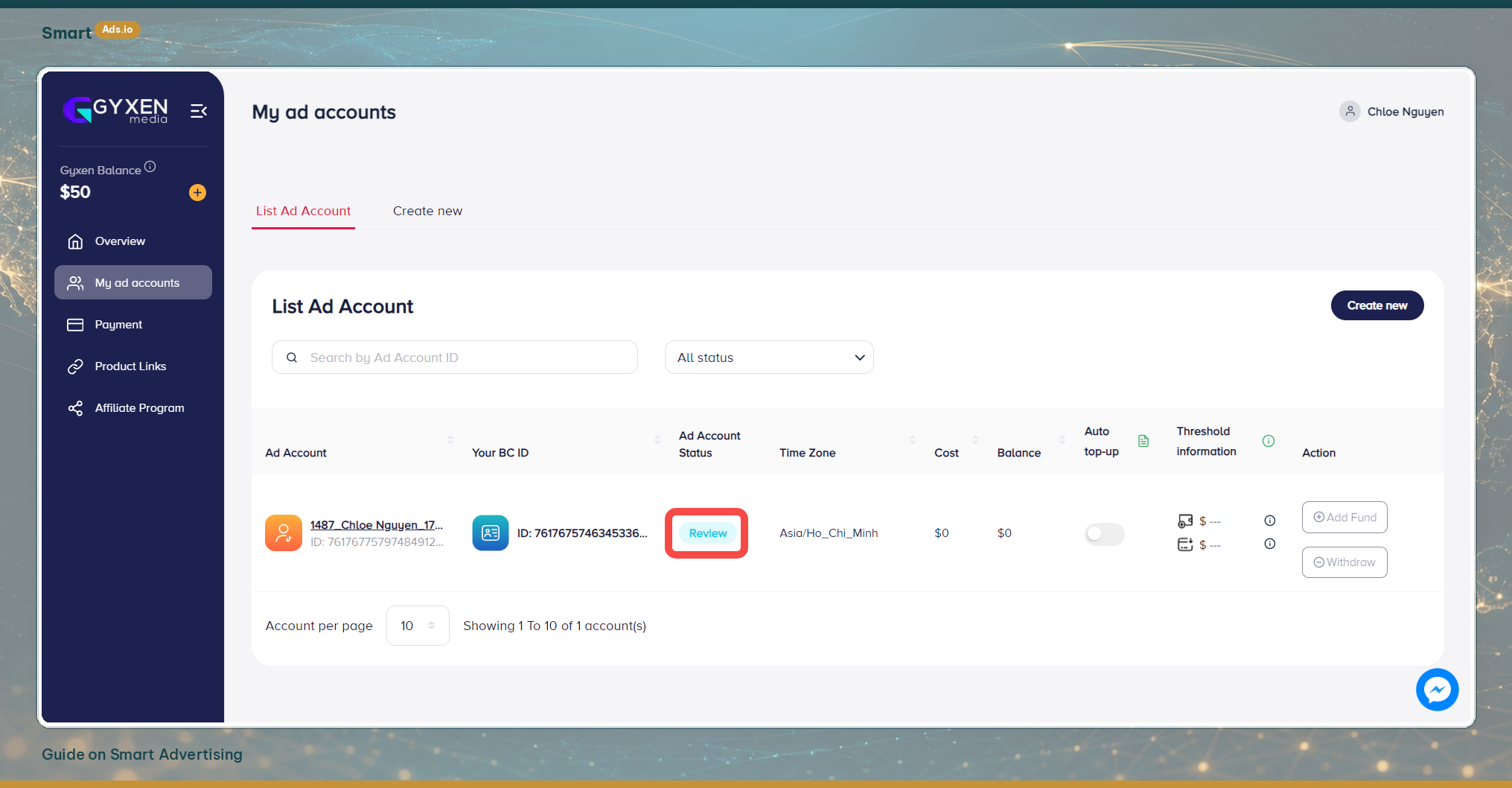Click the threshold card icon
Image resolution: width=1512 pixels, height=788 pixels.
1185,521
